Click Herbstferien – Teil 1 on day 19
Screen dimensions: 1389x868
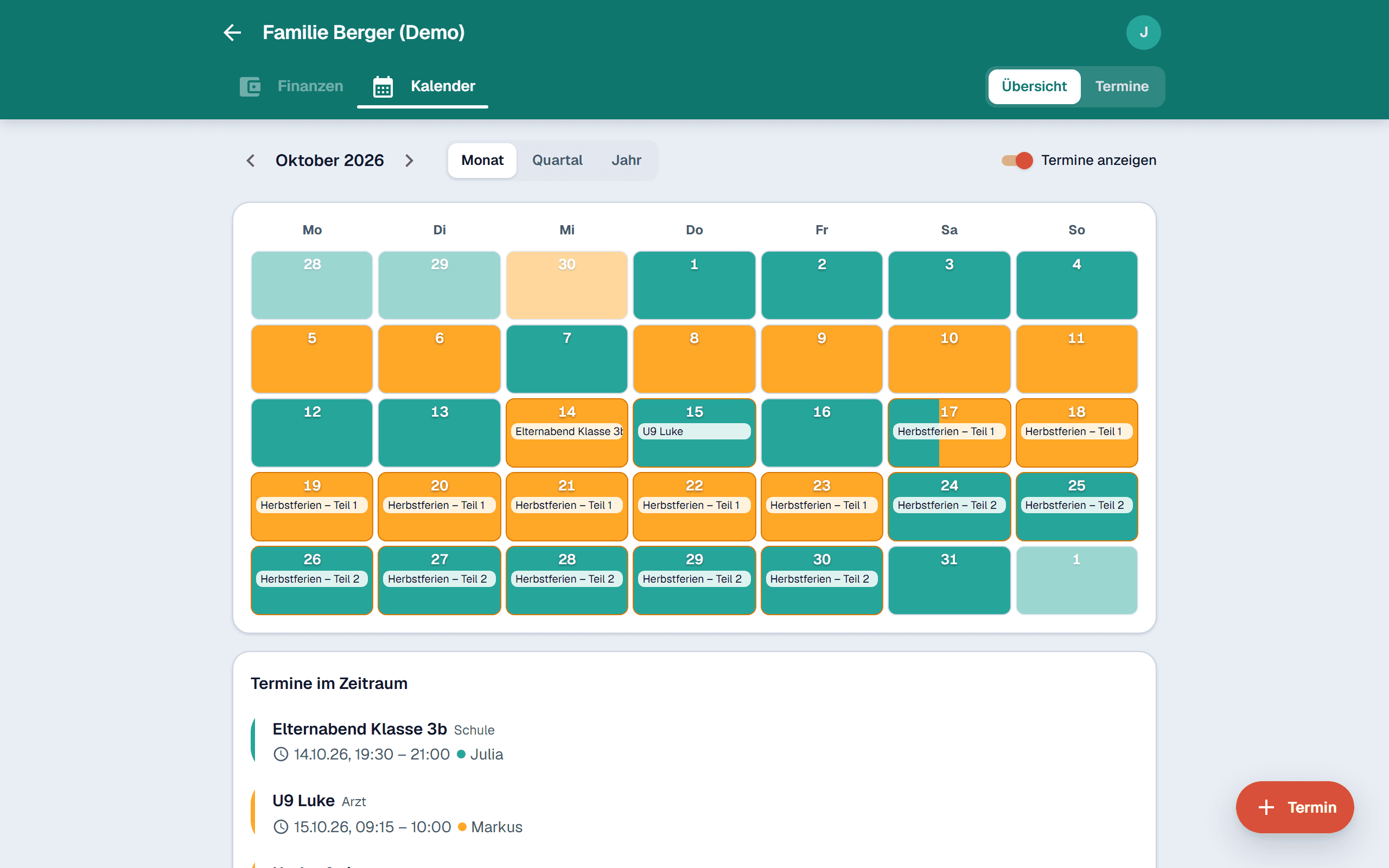coord(311,505)
